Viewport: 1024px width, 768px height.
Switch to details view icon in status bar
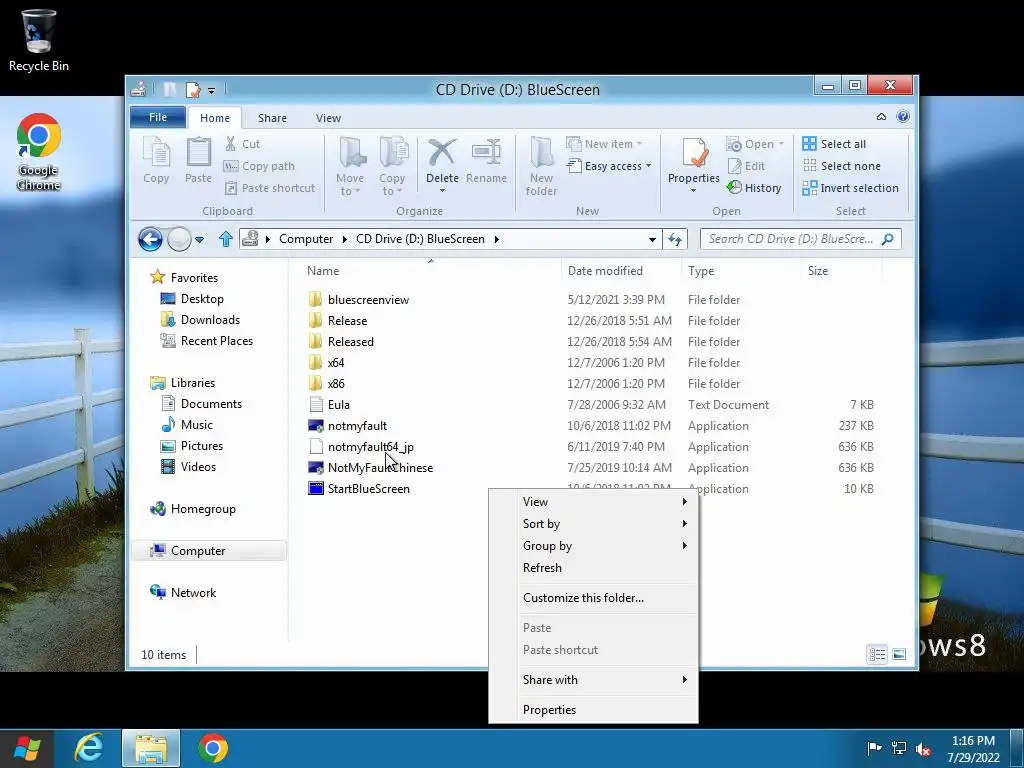coord(877,654)
